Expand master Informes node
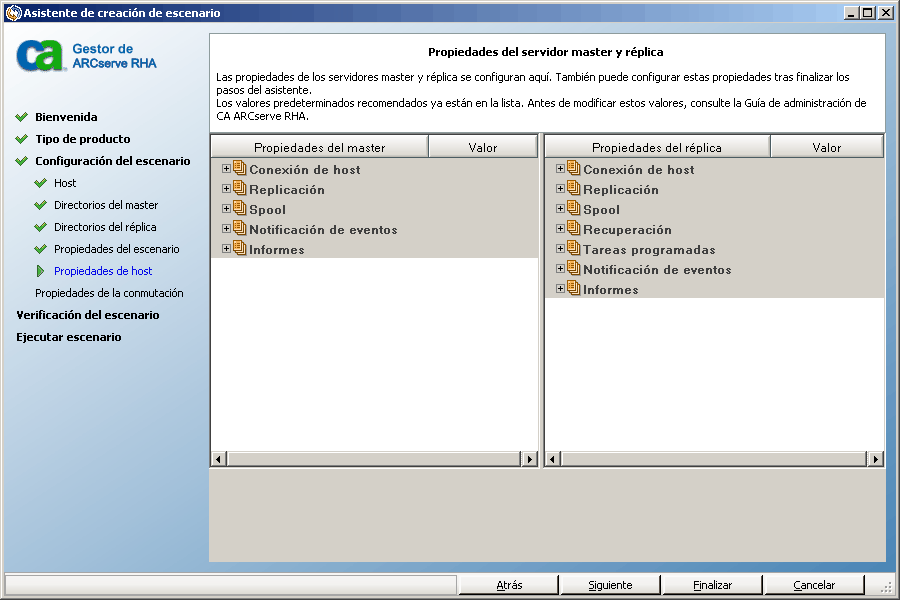 click(x=226, y=249)
